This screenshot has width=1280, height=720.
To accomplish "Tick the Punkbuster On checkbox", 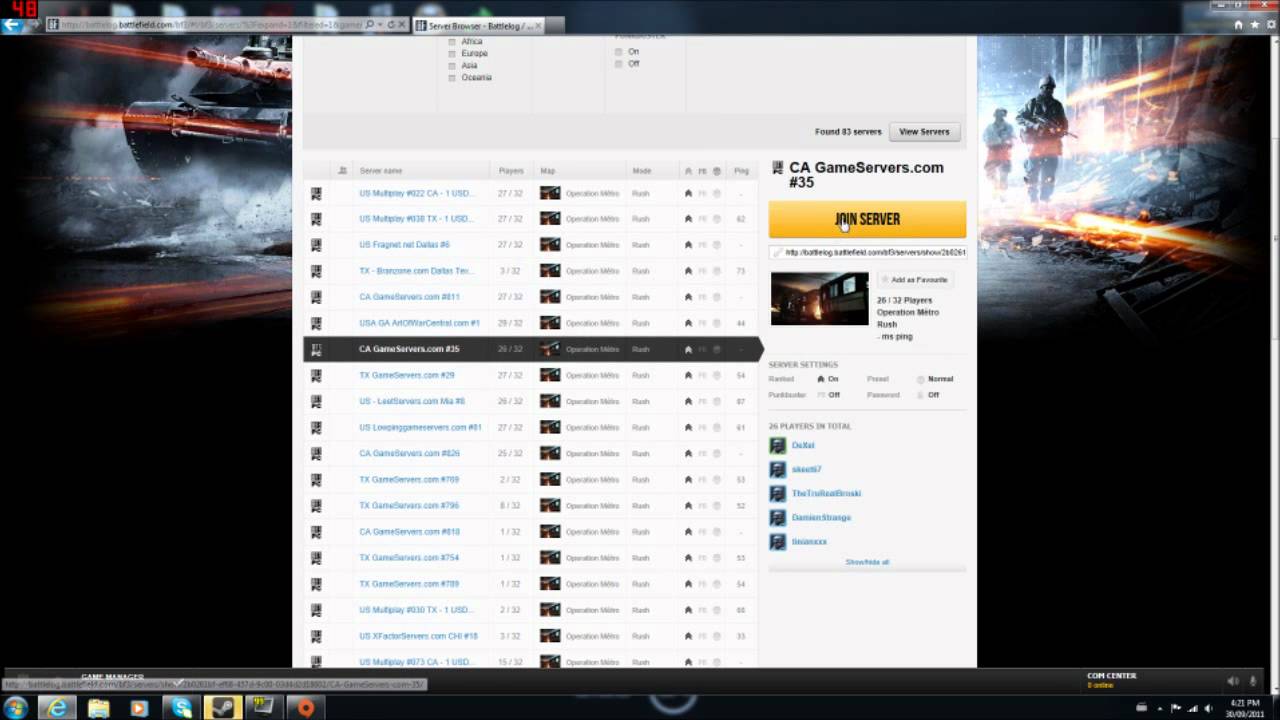I will tap(619, 52).
